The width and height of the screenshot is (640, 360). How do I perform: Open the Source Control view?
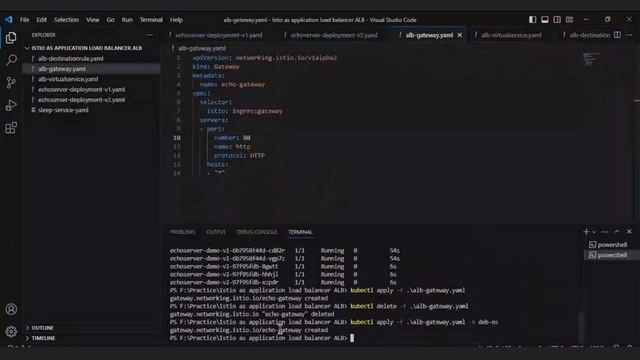coord(11,82)
